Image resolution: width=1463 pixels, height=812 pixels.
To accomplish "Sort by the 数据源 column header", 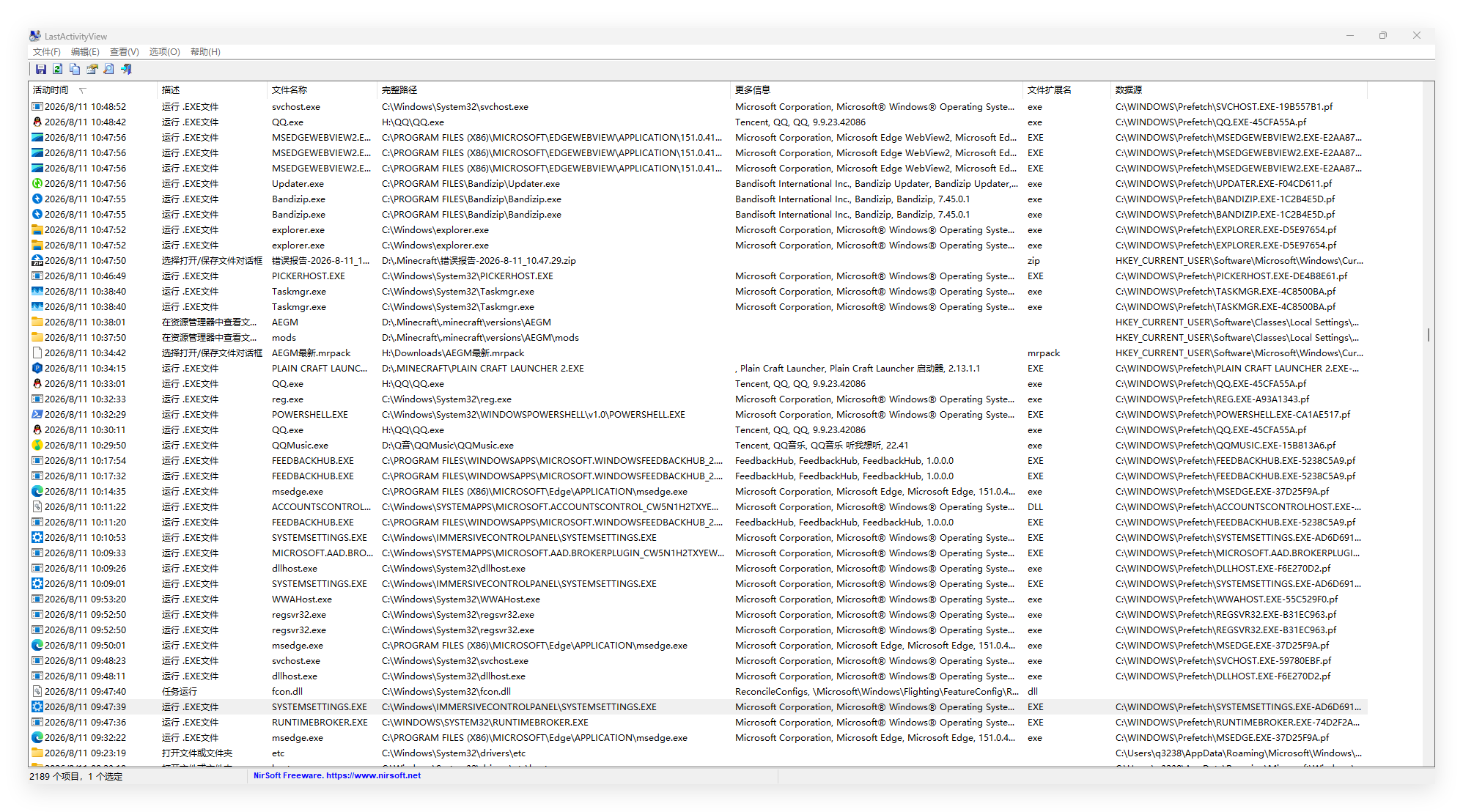I will point(1239,90).
